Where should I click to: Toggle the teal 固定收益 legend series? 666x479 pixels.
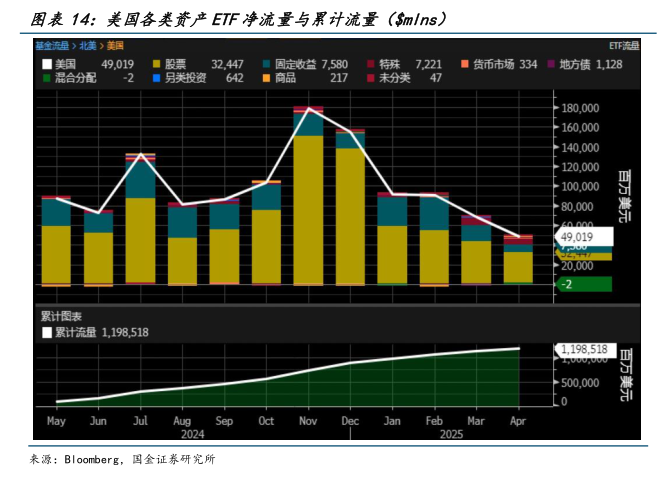tap(266, 64)
